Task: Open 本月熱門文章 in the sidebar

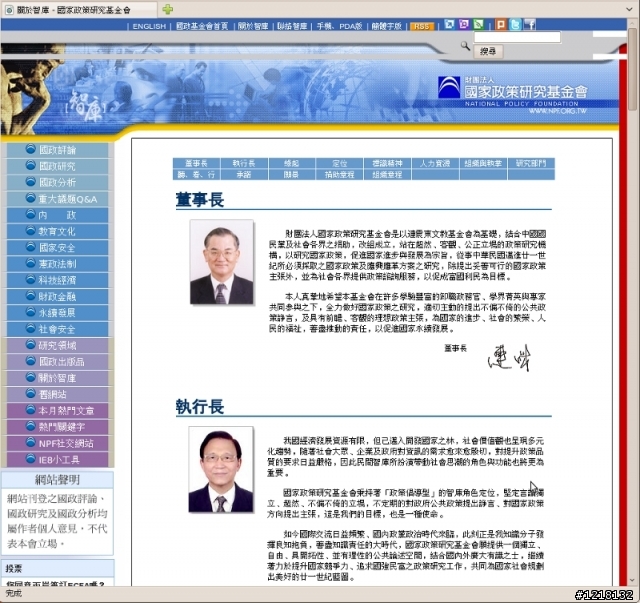Action: click(x=57, y=411)
